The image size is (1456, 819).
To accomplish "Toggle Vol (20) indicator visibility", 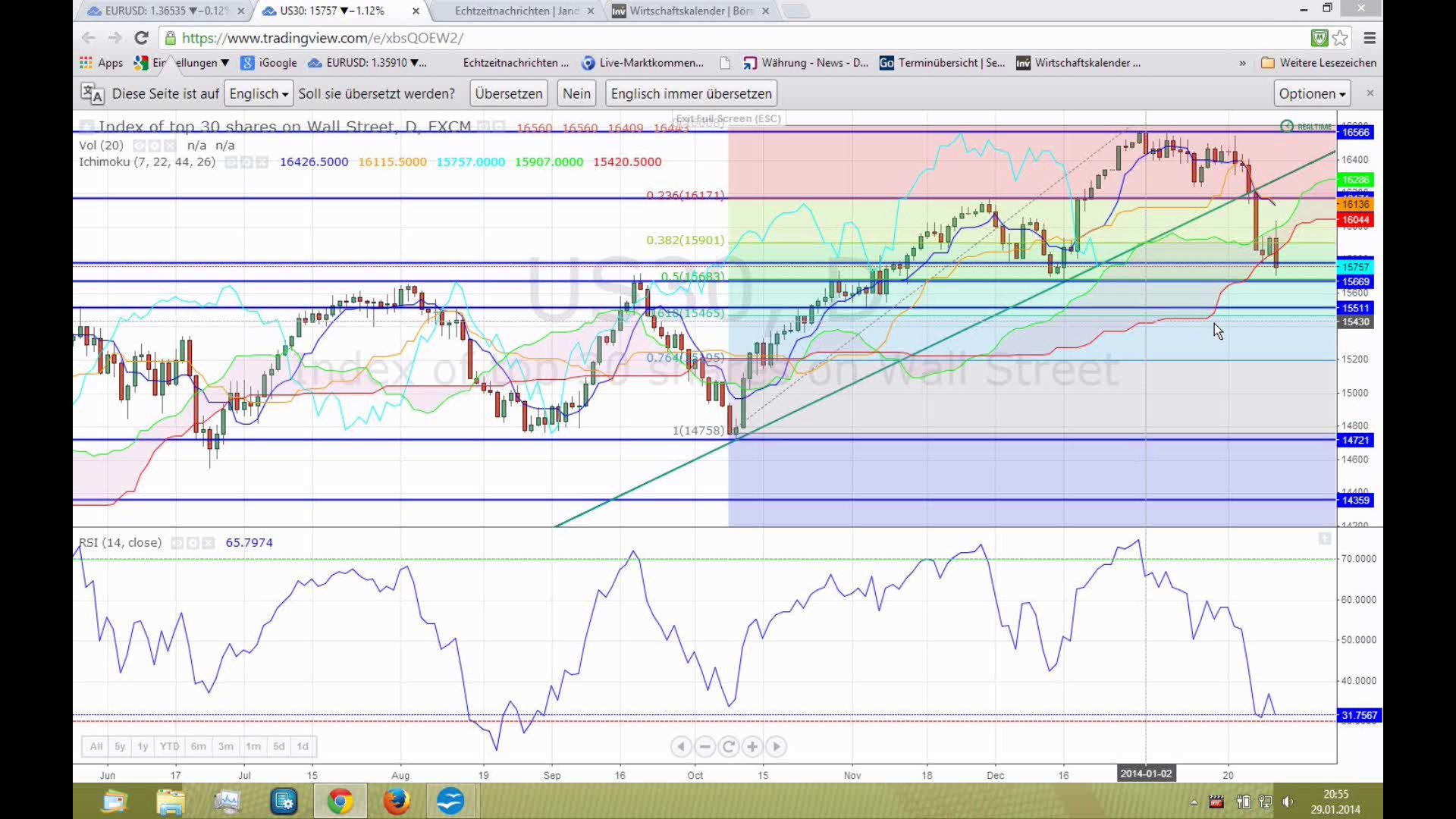I will click(x=140, y=146).
